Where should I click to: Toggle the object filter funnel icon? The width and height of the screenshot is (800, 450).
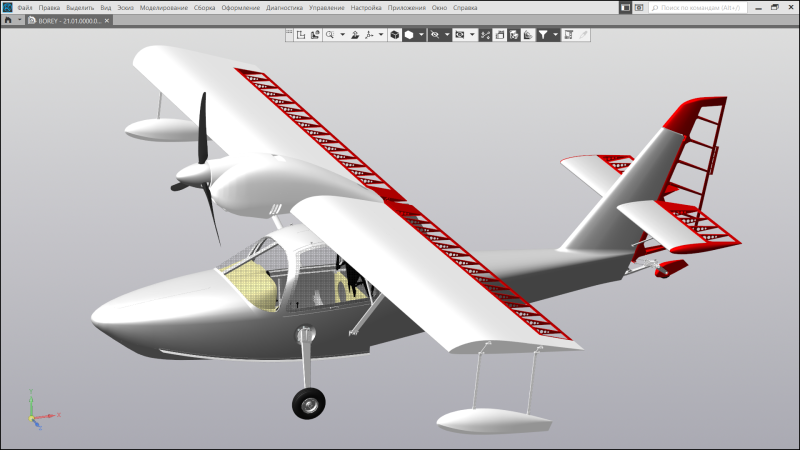coord(543,35)
